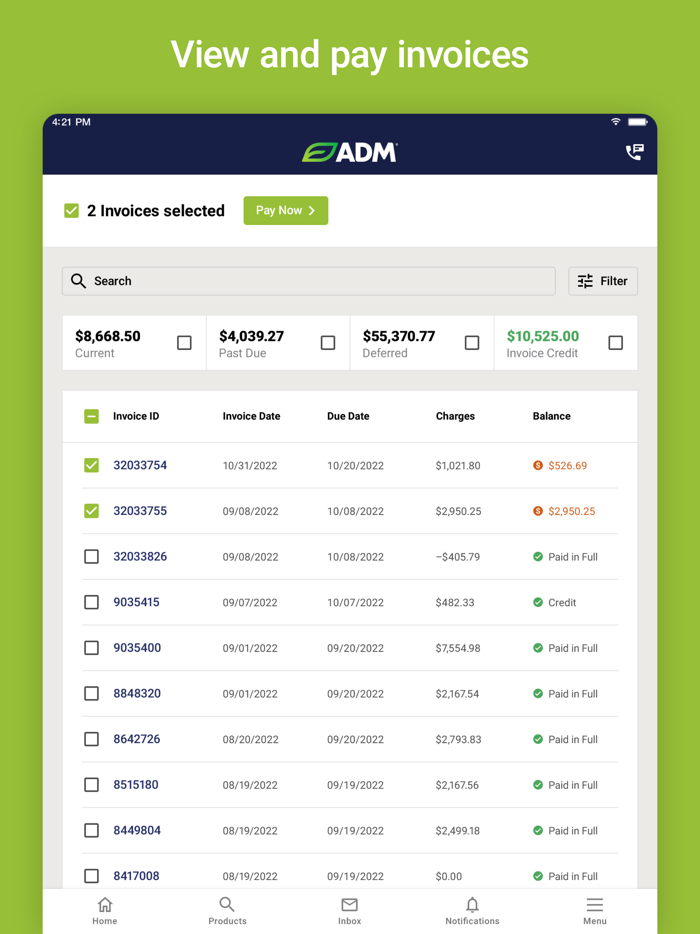Click the orange dollar icon beside $526.69
The height and width of the screenshot is (934, 700).
point(538,465)
